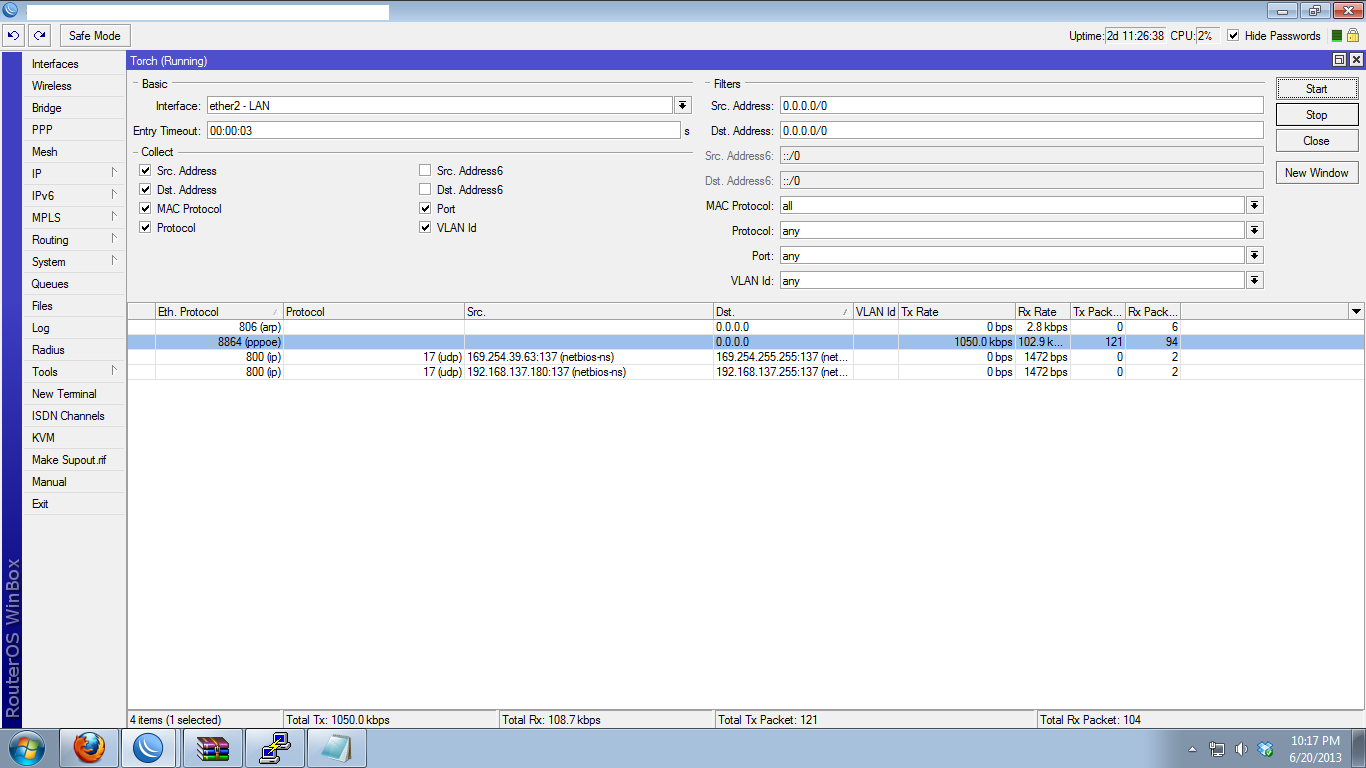Select the 169.254.39.63:137 source row
The image size is (1366, 768).
(x=745, y=357)
